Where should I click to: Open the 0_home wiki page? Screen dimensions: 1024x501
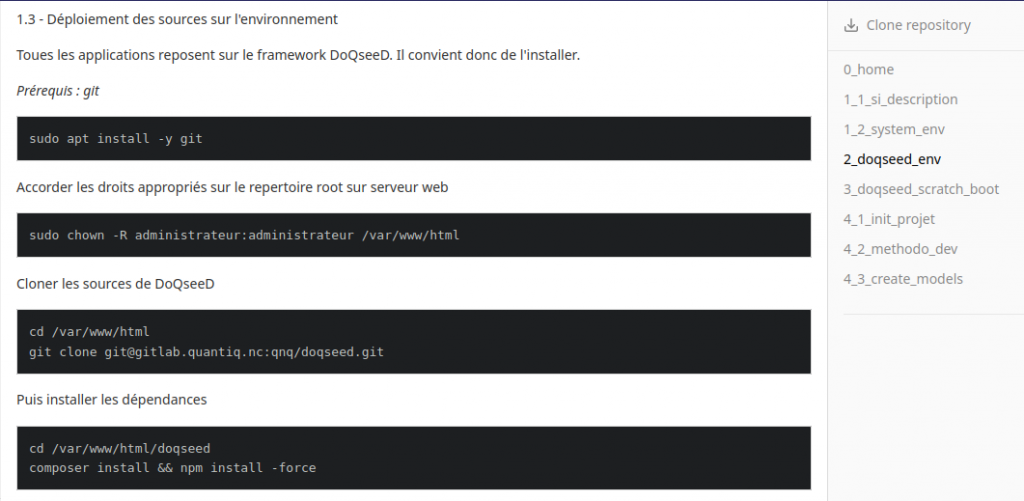pos(868,69)
